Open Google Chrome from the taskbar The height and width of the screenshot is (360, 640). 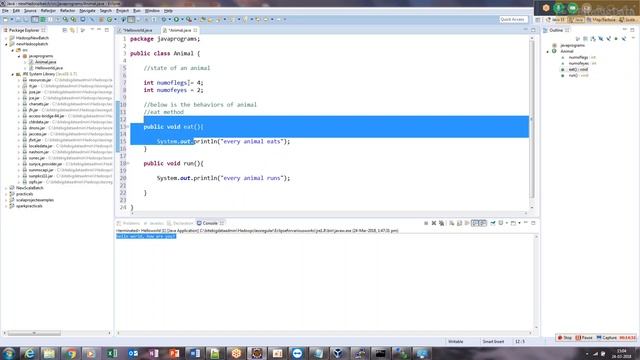pyautogui.click(x=70, y=353)
